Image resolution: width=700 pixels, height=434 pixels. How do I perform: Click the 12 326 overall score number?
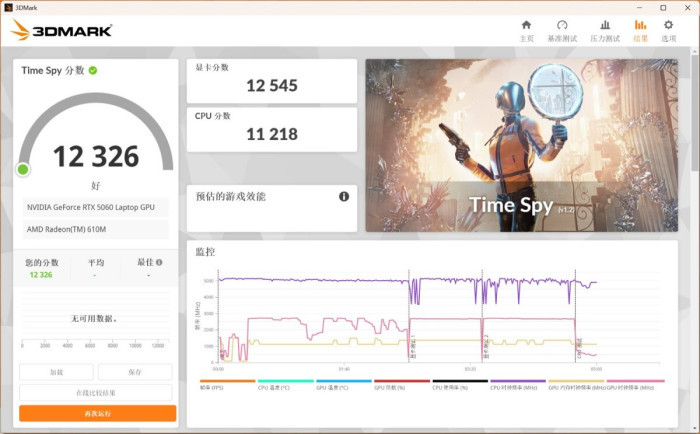point(96,157)
